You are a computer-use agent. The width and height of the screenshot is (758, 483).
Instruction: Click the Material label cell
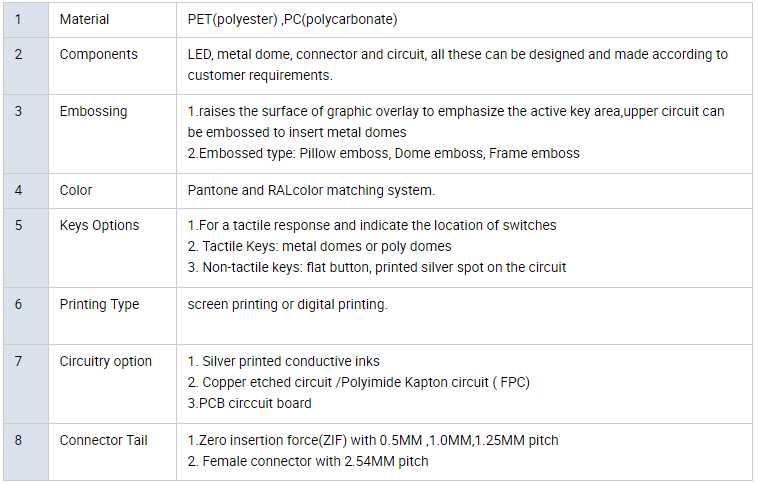tap(85, 19)
